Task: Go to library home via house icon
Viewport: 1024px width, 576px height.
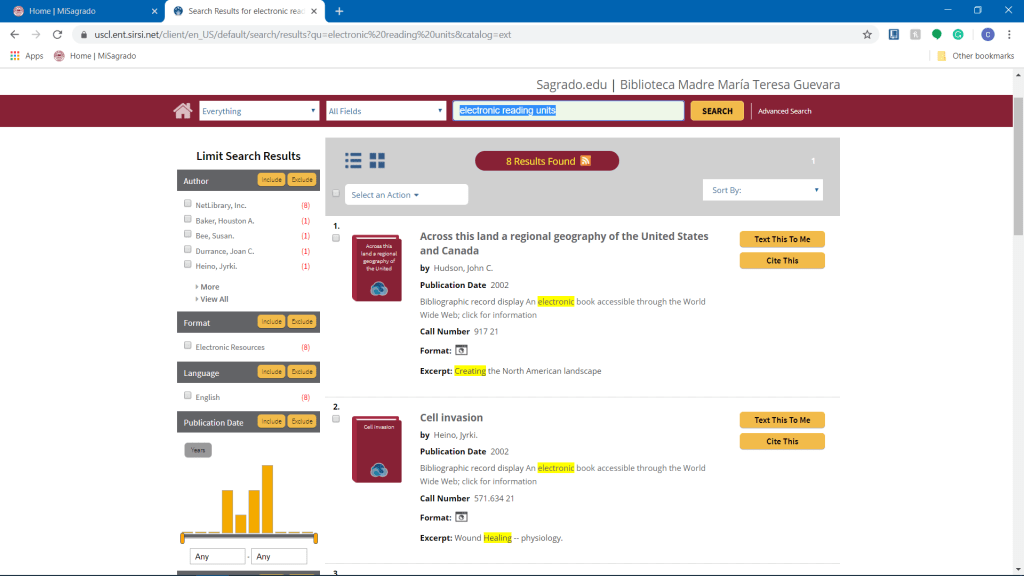Action: click(182, 111)
